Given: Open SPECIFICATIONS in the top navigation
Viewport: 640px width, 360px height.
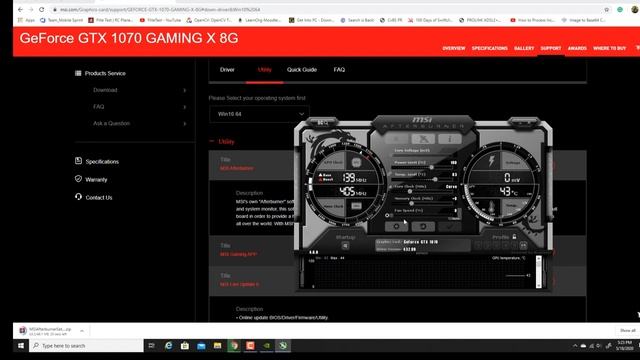Looking at the screenshot, I should [489, 48].
